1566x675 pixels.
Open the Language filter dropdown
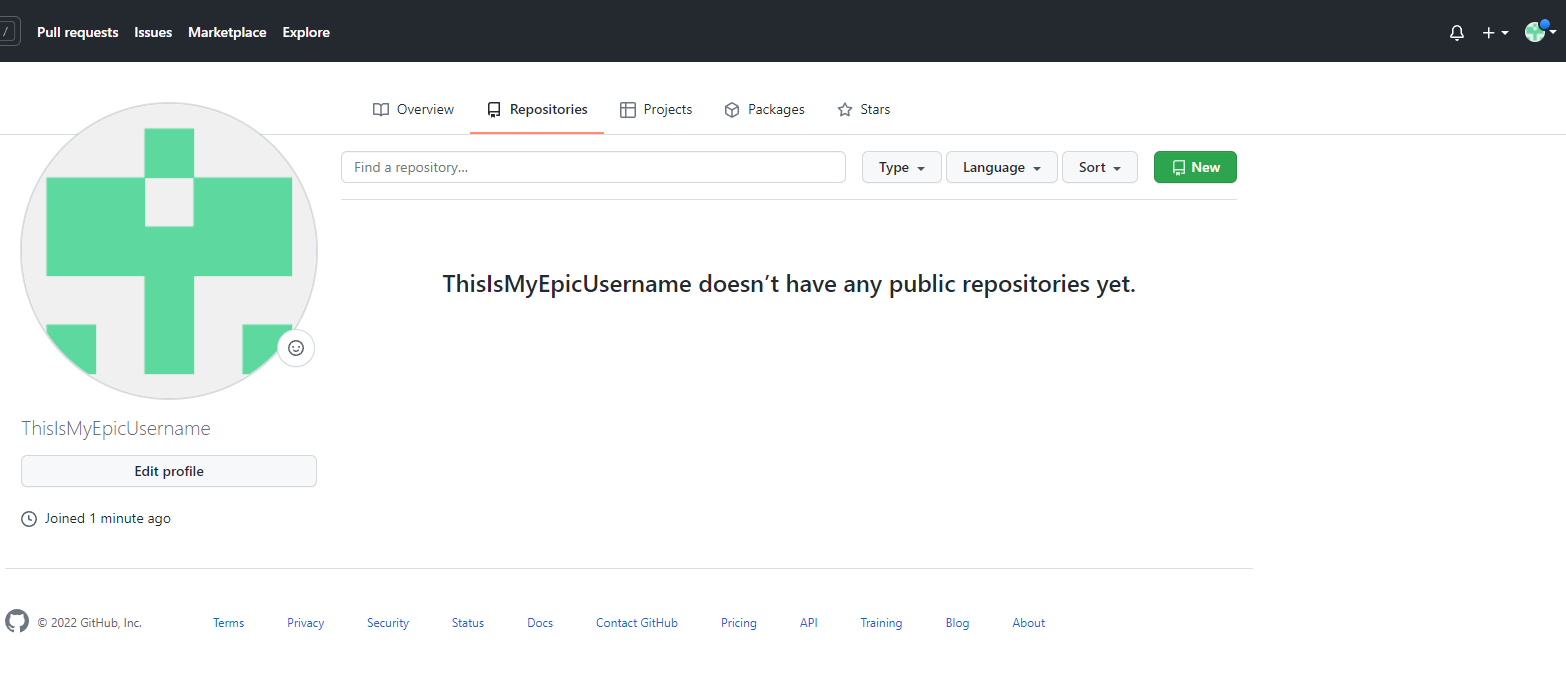point(1001,167)
